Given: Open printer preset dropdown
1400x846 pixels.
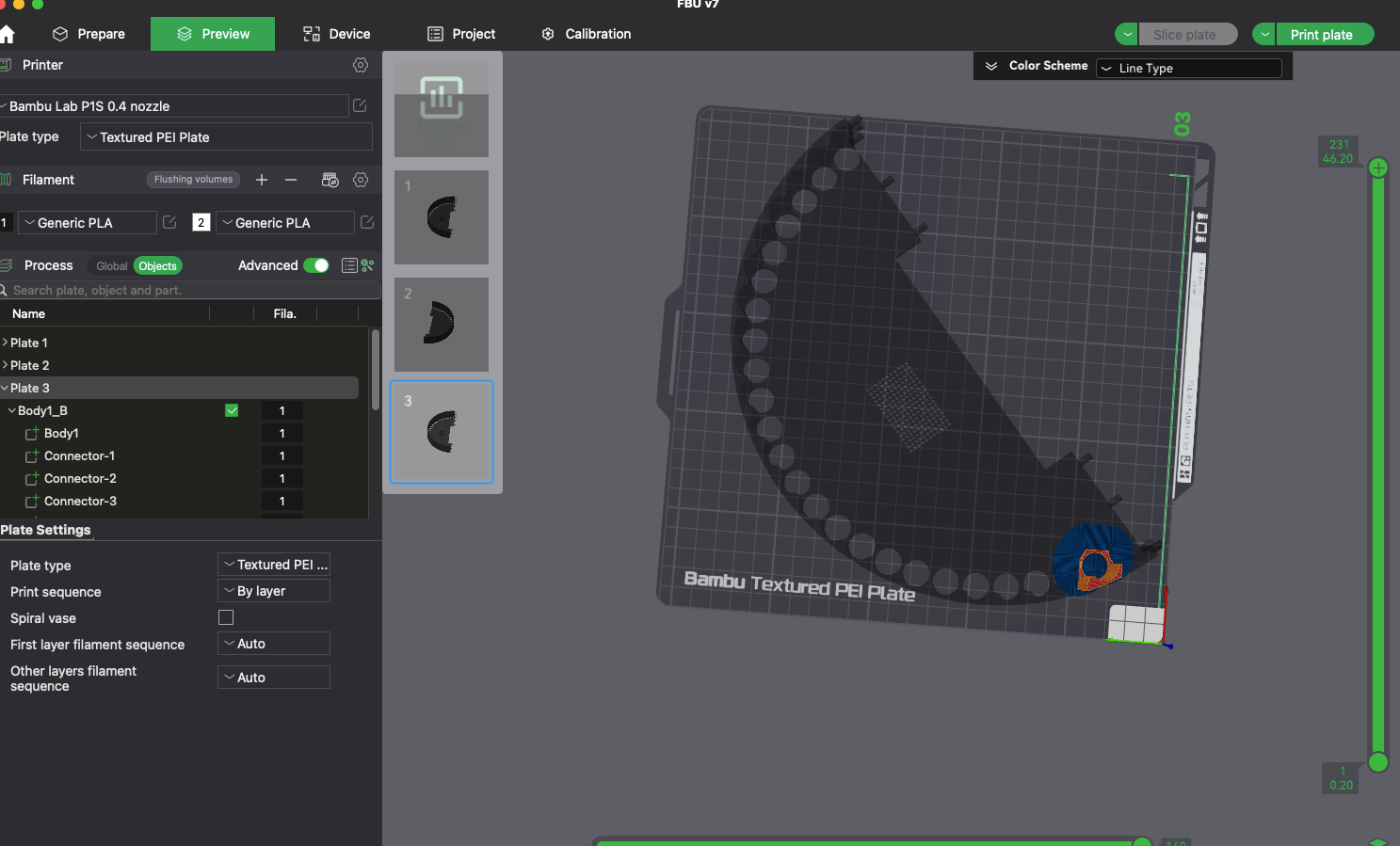Looking at the screenshot, I should [x=174, y=105].
